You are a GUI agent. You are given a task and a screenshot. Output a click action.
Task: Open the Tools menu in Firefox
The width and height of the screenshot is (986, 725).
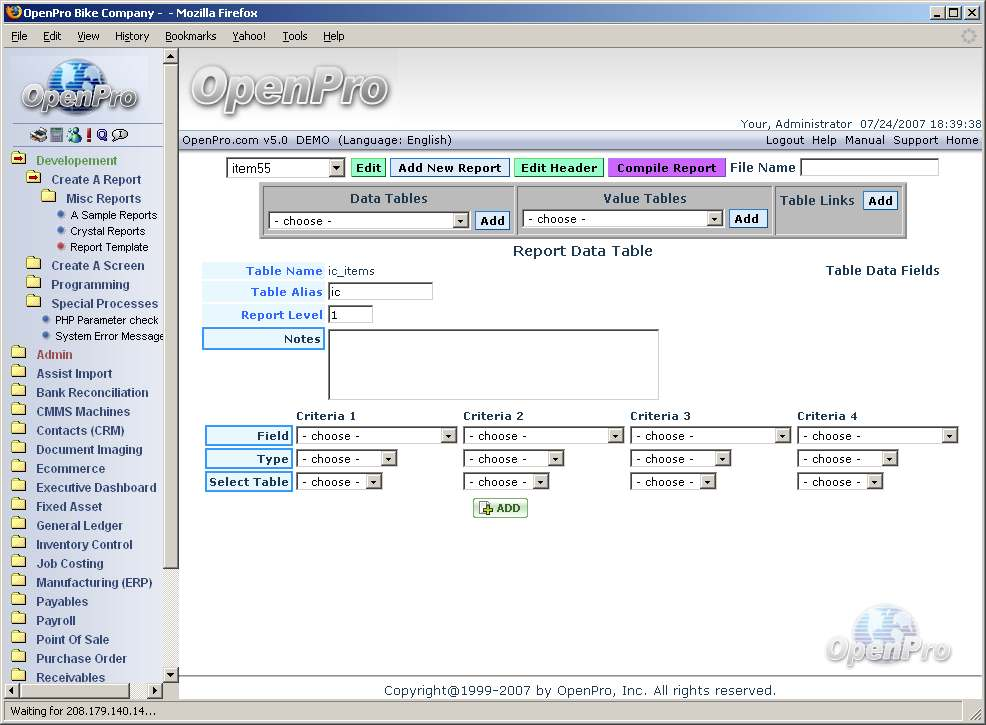[x=295, y=36]
